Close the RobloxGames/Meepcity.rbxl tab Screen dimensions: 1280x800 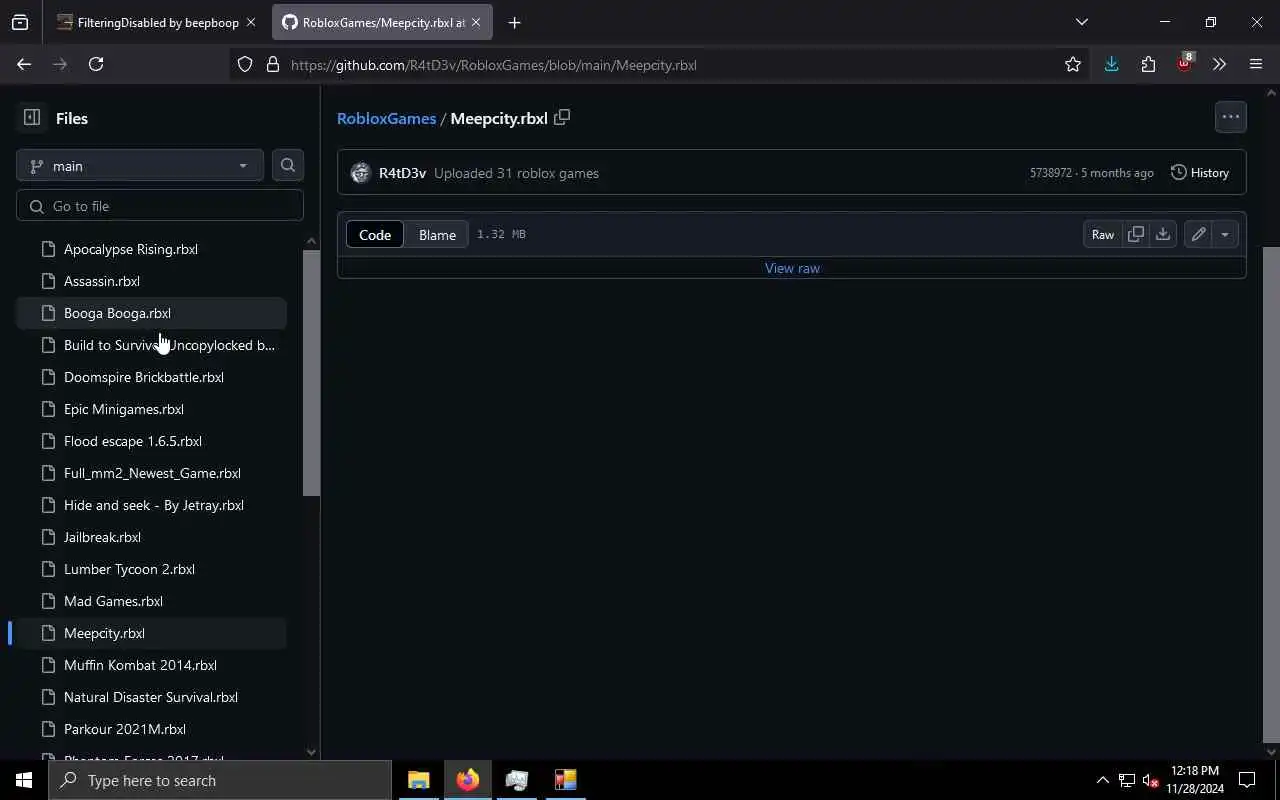(475, 22)
